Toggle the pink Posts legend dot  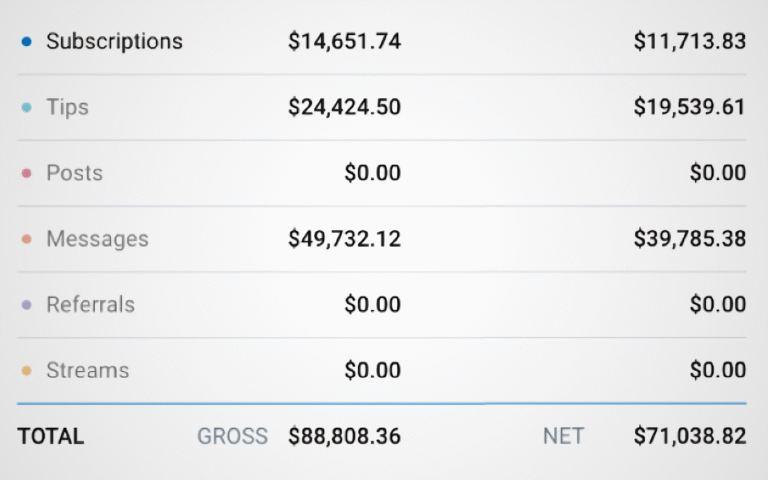coord(27,173)
